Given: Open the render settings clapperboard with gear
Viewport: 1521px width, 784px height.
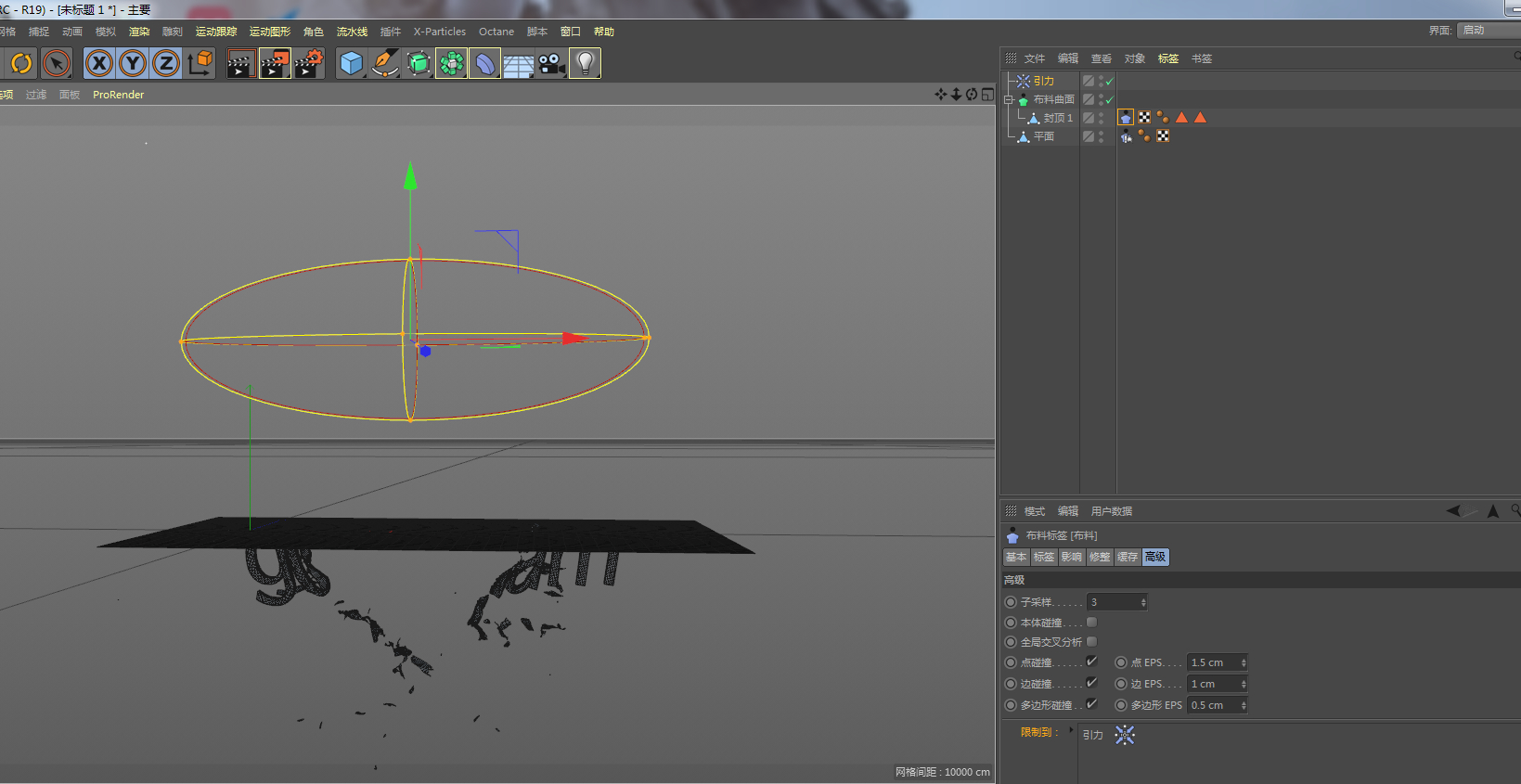Looking at the screenshot, I should point(309,63).
